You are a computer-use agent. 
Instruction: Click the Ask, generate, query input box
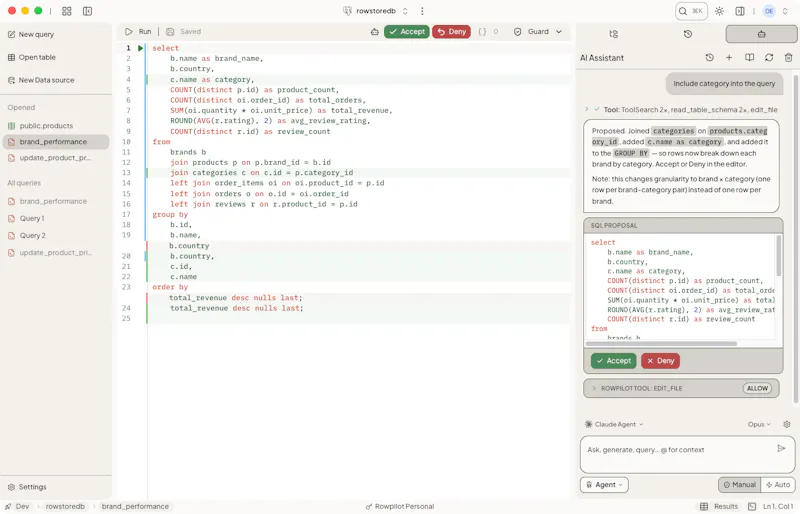687,454
